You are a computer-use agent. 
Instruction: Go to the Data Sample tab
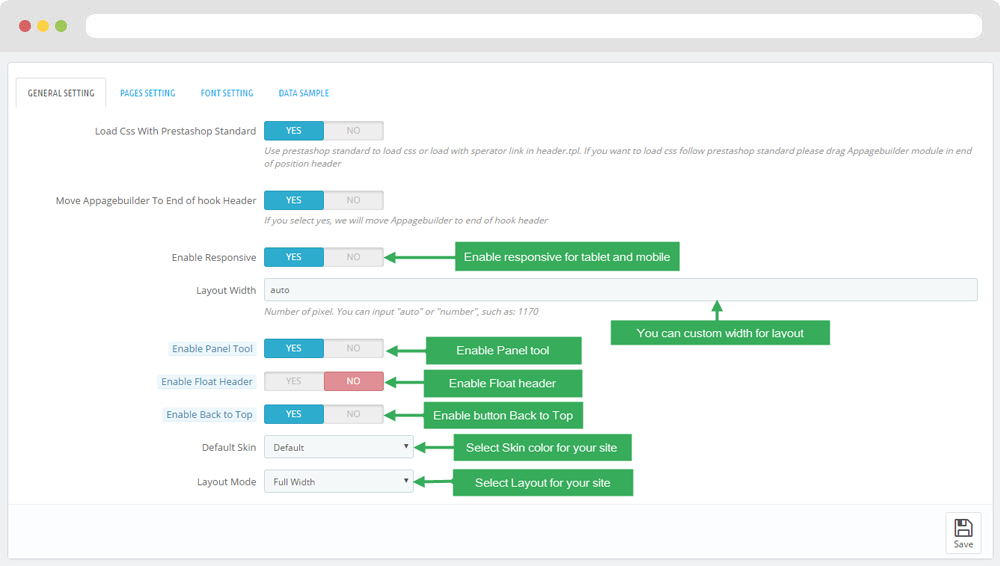point(303,93)
